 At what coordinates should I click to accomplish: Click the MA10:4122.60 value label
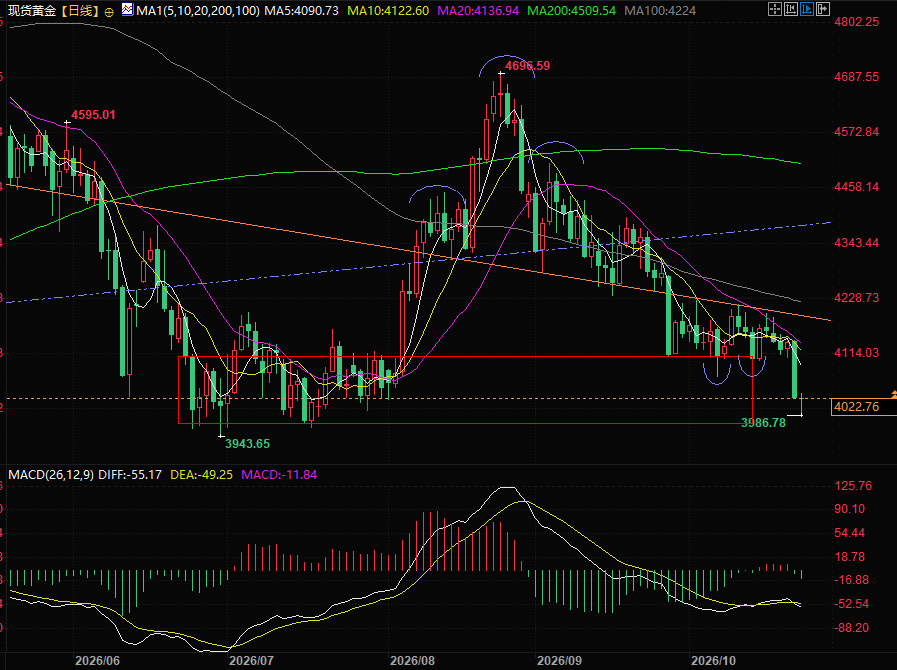coord(388,11)
